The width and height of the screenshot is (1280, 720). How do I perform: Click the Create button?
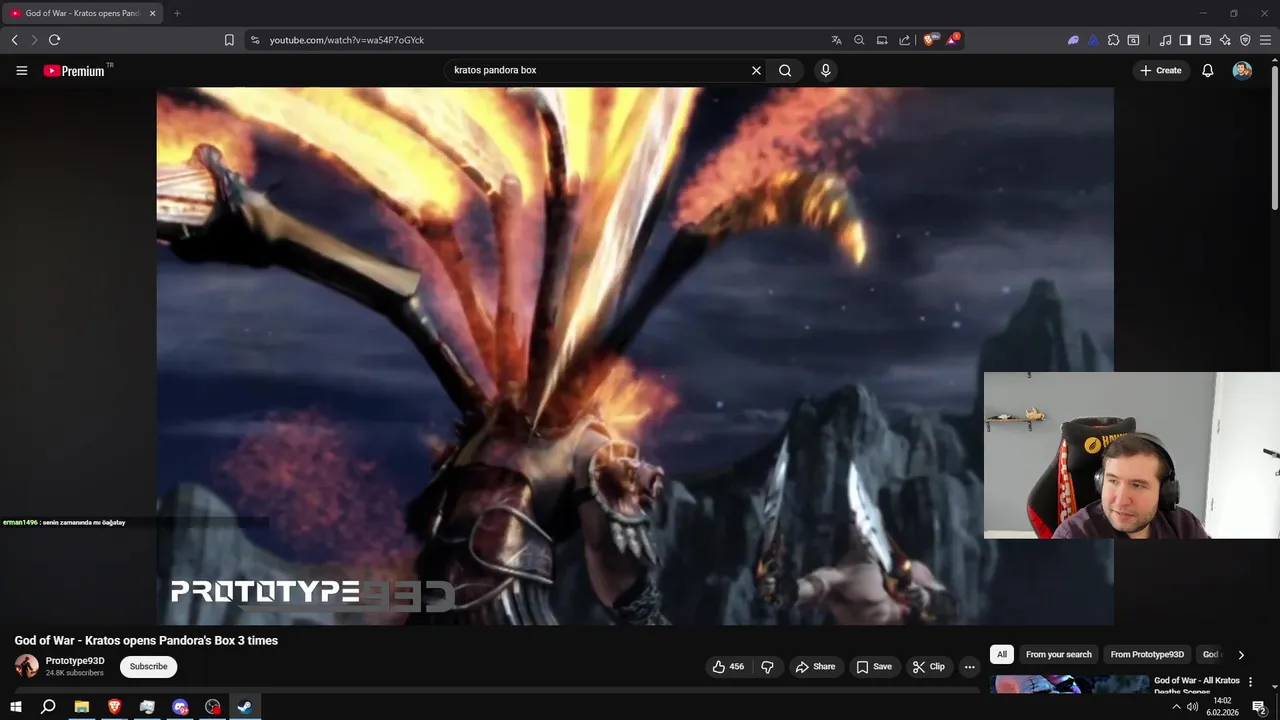(x=1161, y=71)
